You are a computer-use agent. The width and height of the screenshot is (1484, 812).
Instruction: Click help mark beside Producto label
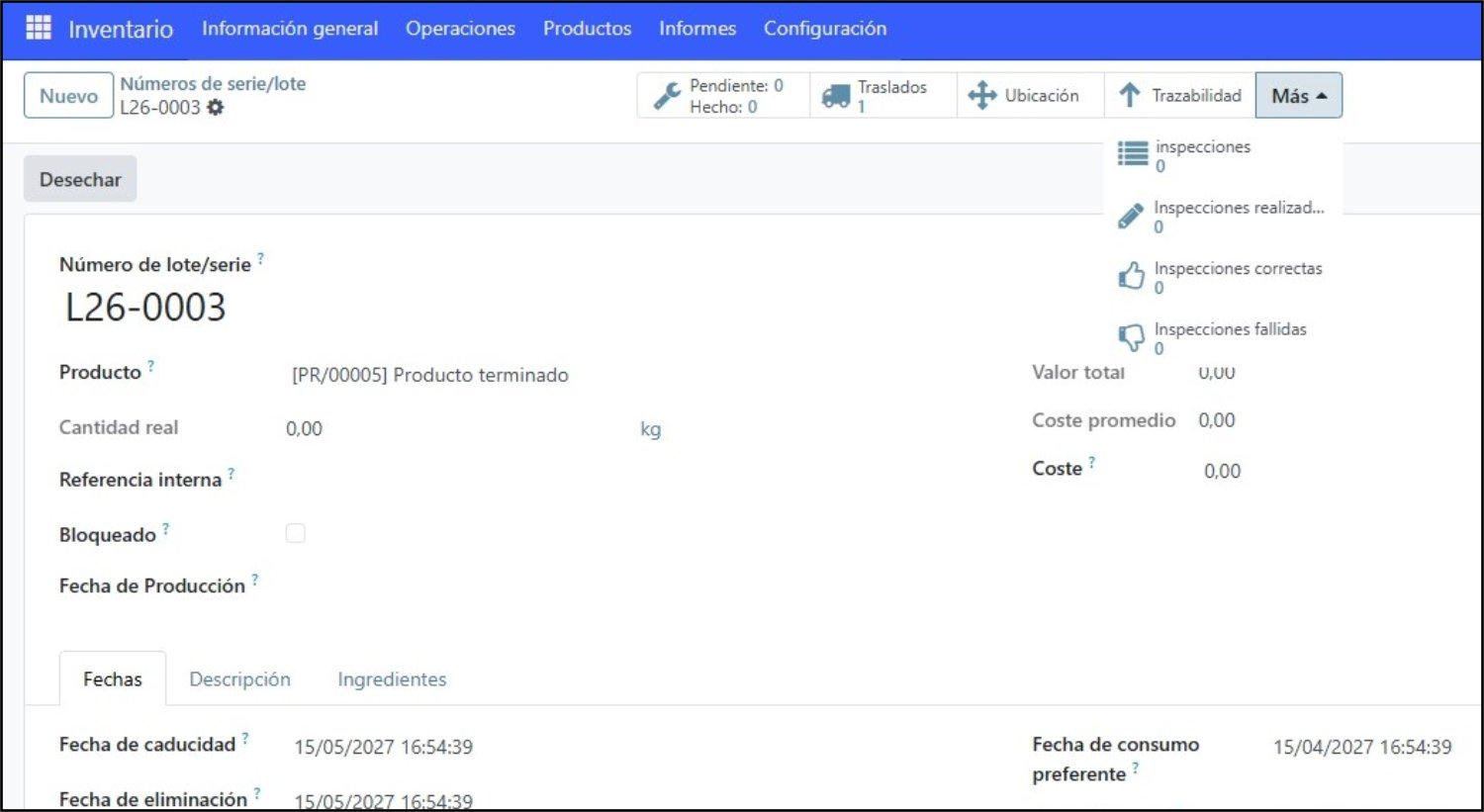point(150,366)
